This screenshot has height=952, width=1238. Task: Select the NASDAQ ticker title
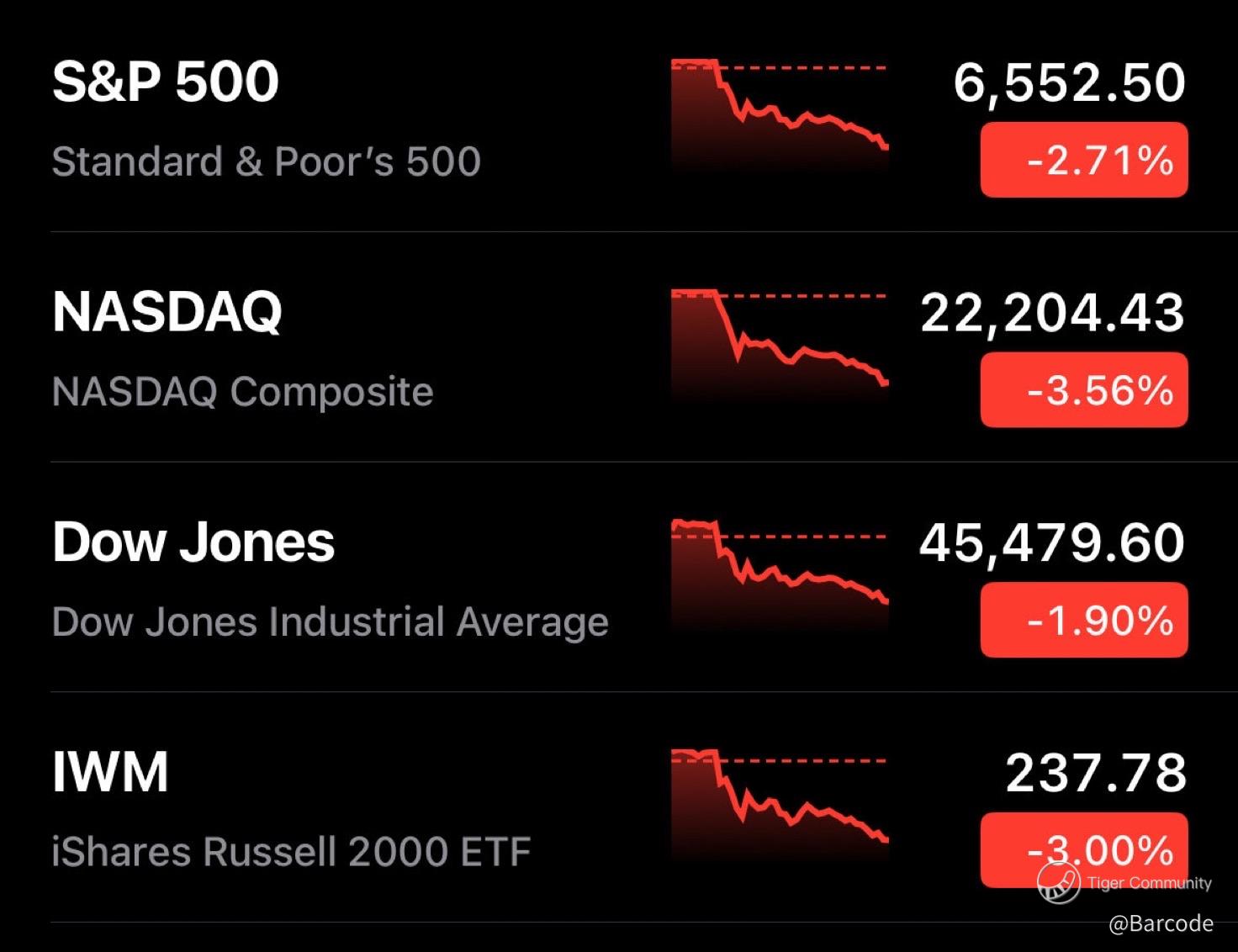click(167, 312)
